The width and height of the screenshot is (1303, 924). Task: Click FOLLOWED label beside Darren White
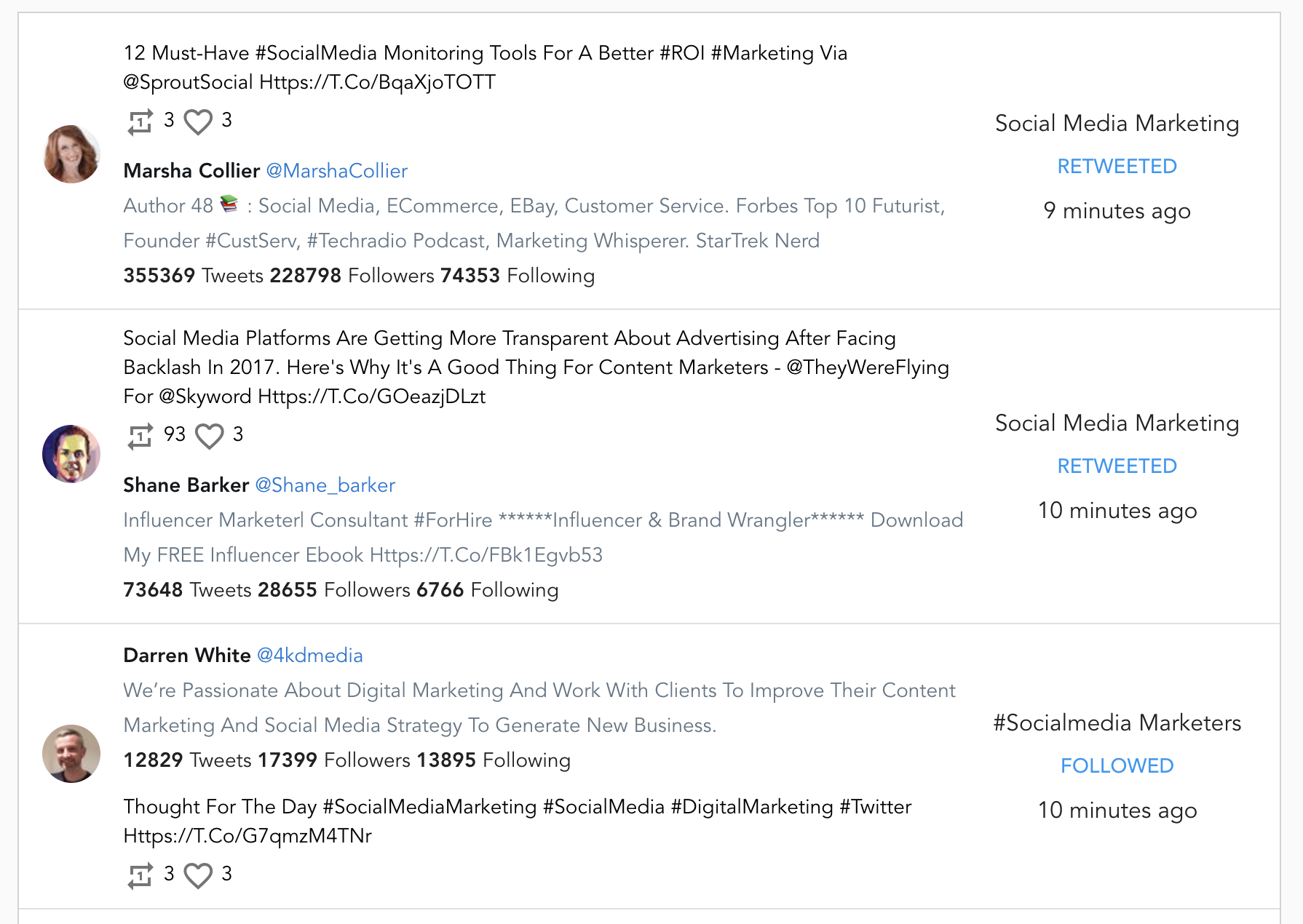(x=1117, y=766)
